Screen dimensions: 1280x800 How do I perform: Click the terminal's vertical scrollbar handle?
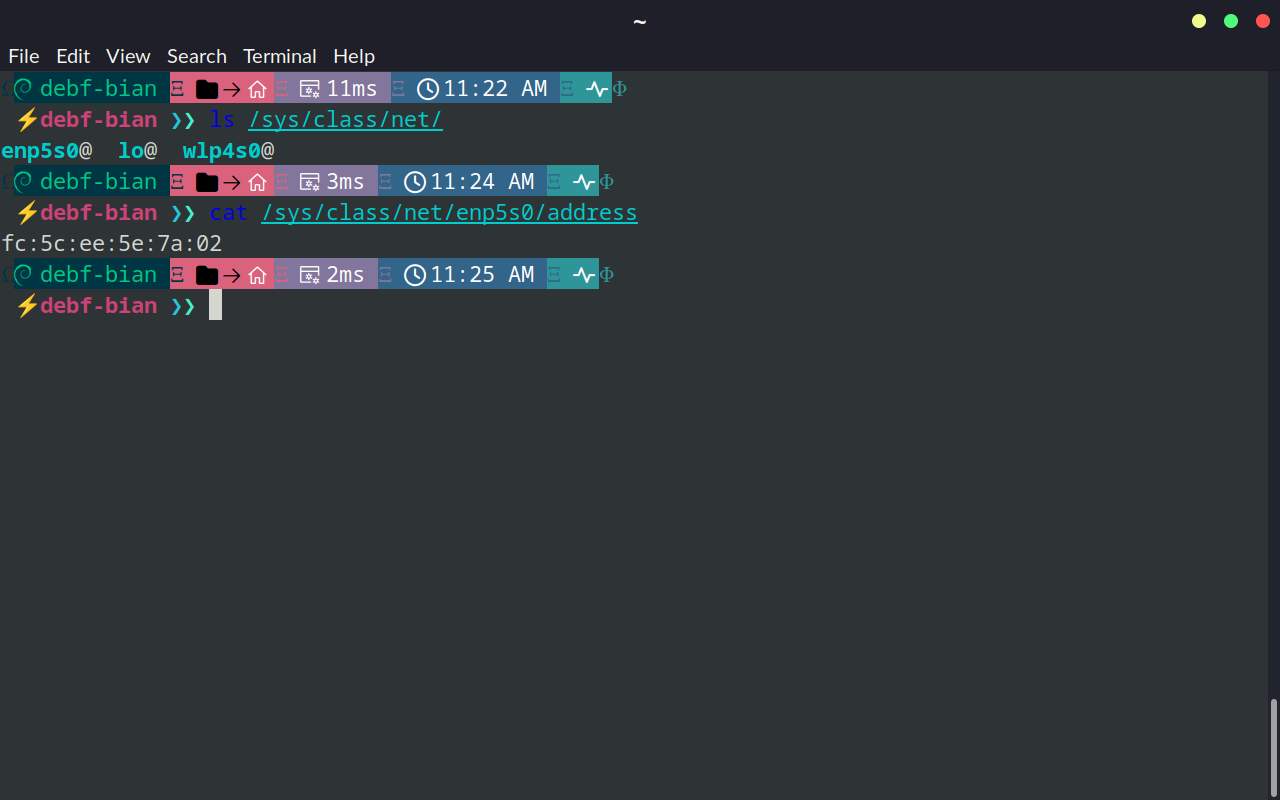1273,748
